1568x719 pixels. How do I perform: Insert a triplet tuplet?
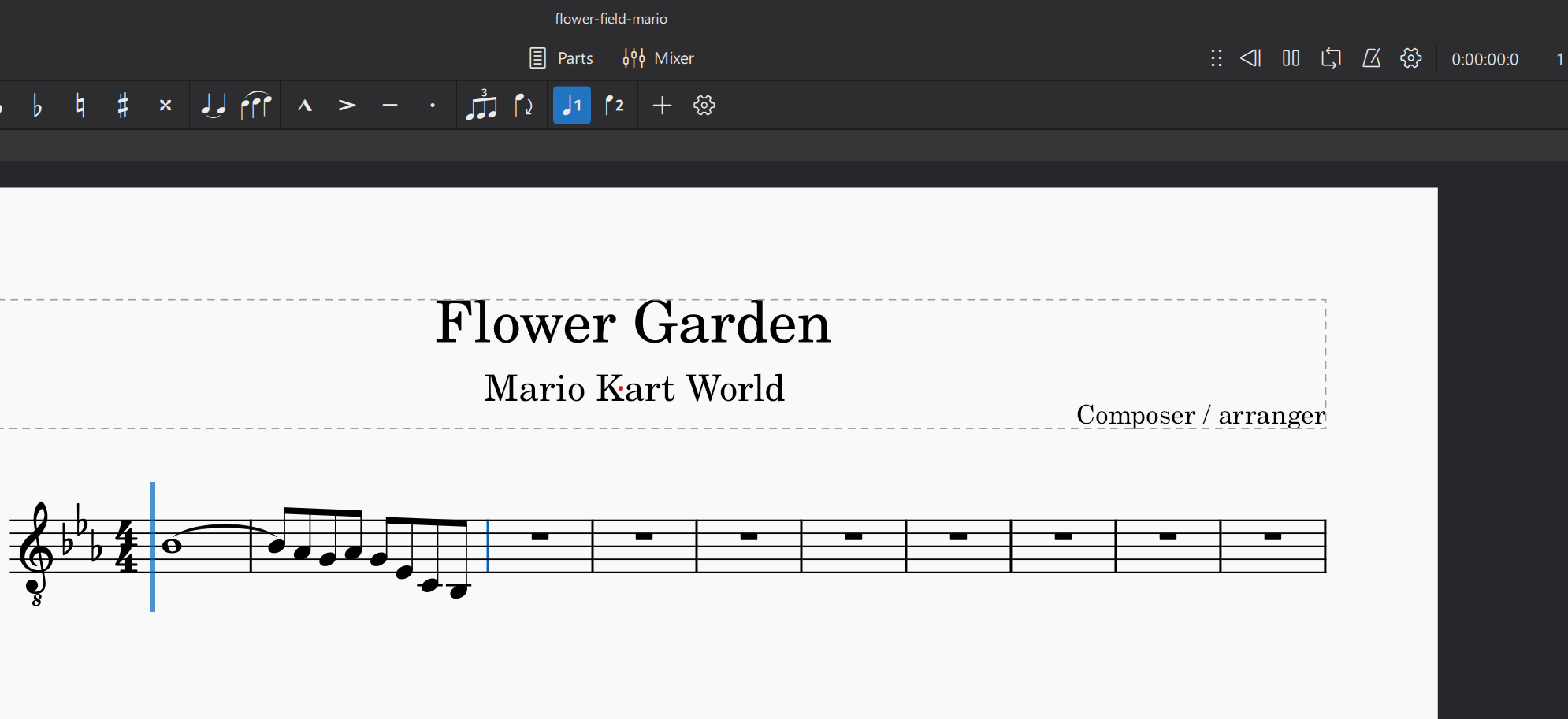coord(481,105)
